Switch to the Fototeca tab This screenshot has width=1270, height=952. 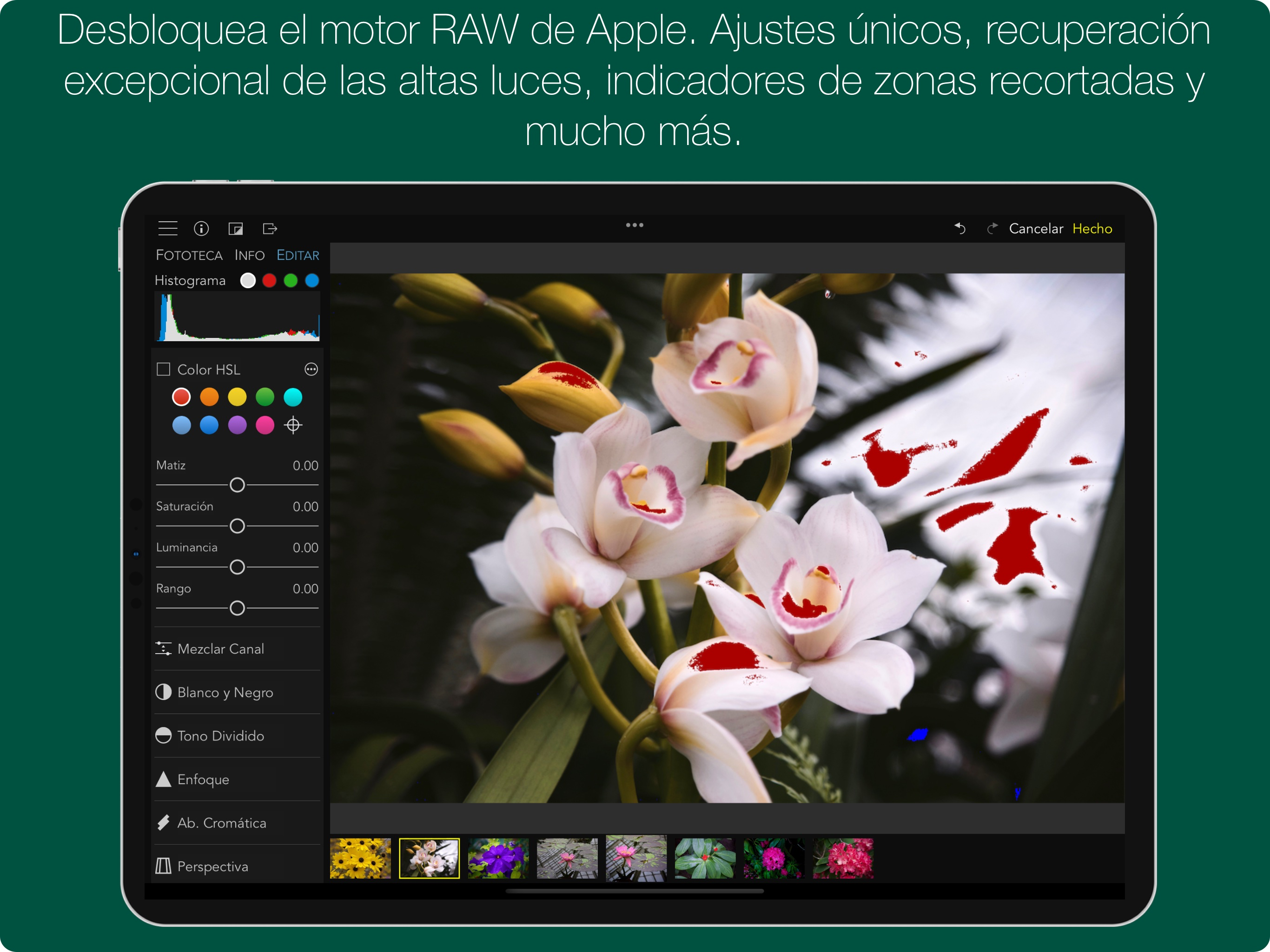[189, 255]
